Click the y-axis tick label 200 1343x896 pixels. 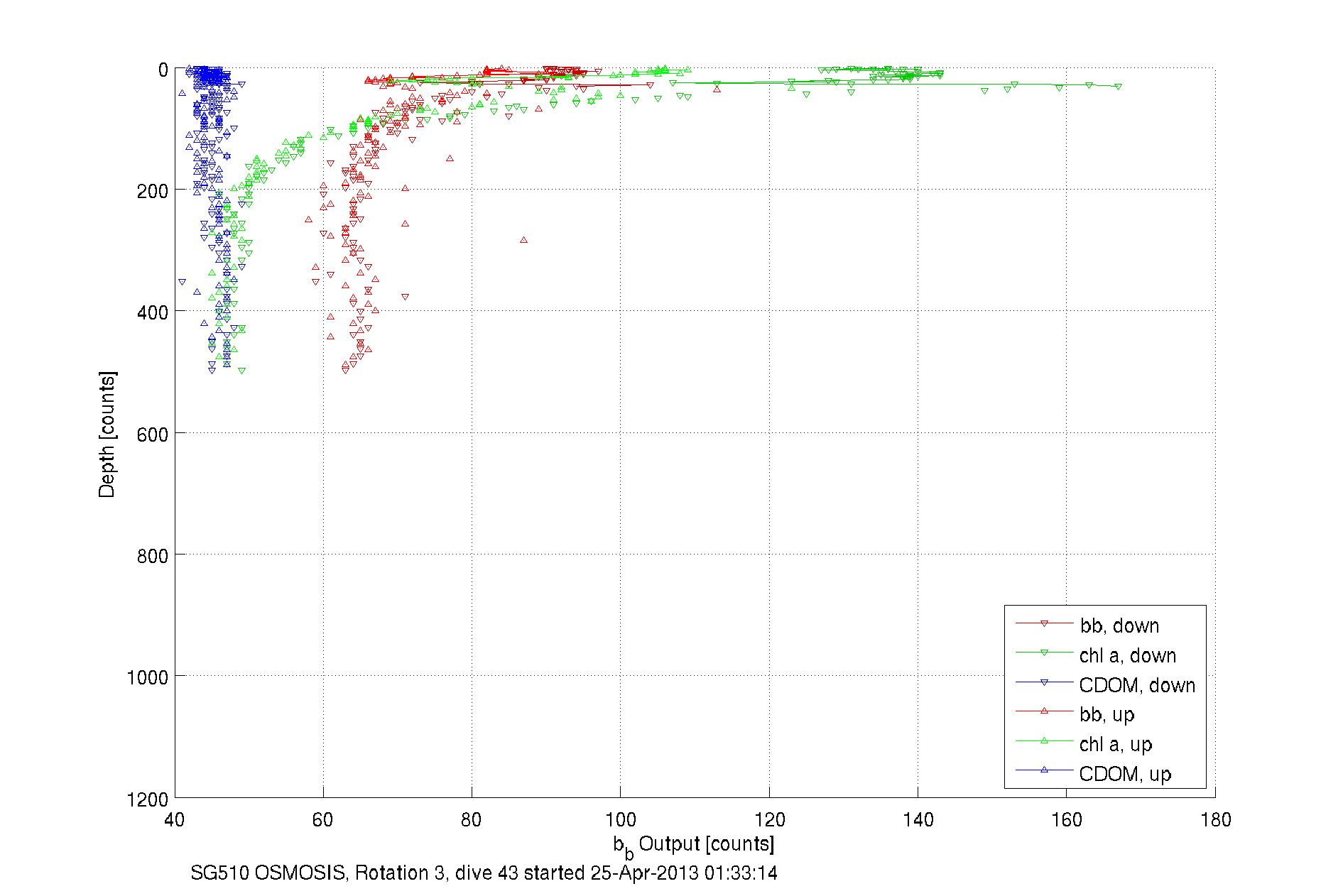[152, 191]
